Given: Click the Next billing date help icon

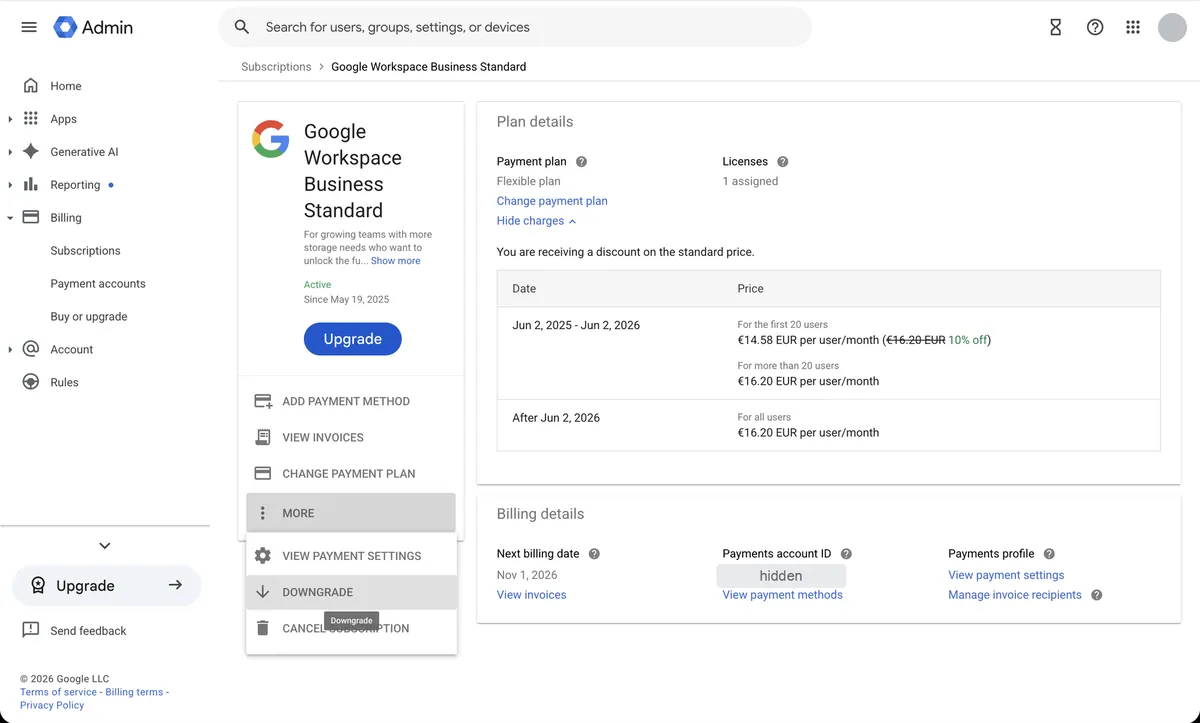Looking at the screenshot, I should tap(594, 553).
